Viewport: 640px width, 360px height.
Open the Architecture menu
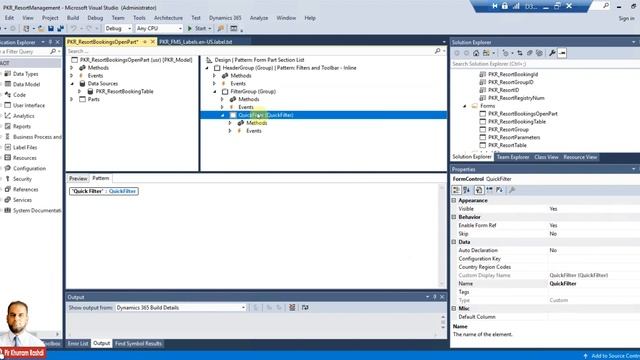pyautogui.click(x=168, y=18)
